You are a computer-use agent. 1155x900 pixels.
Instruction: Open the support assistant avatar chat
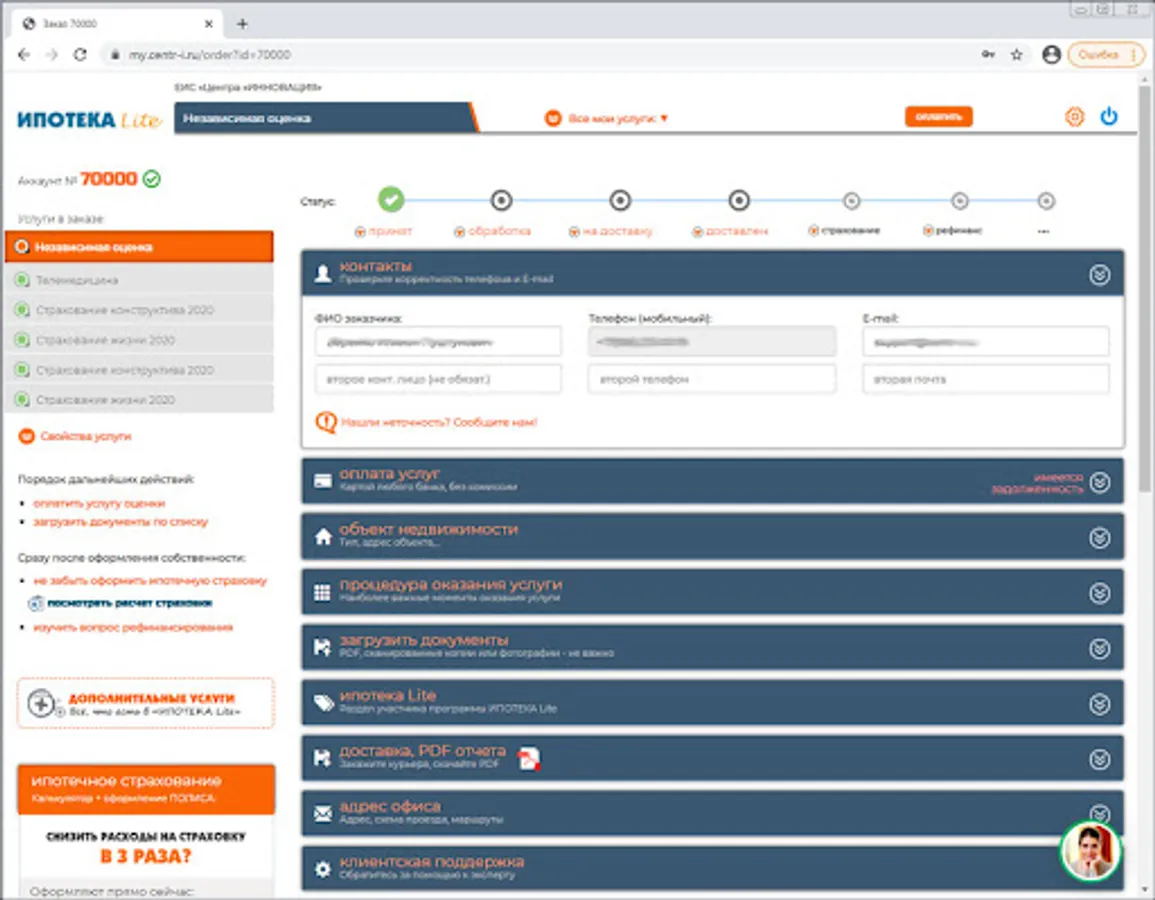tap(1090, 851)
